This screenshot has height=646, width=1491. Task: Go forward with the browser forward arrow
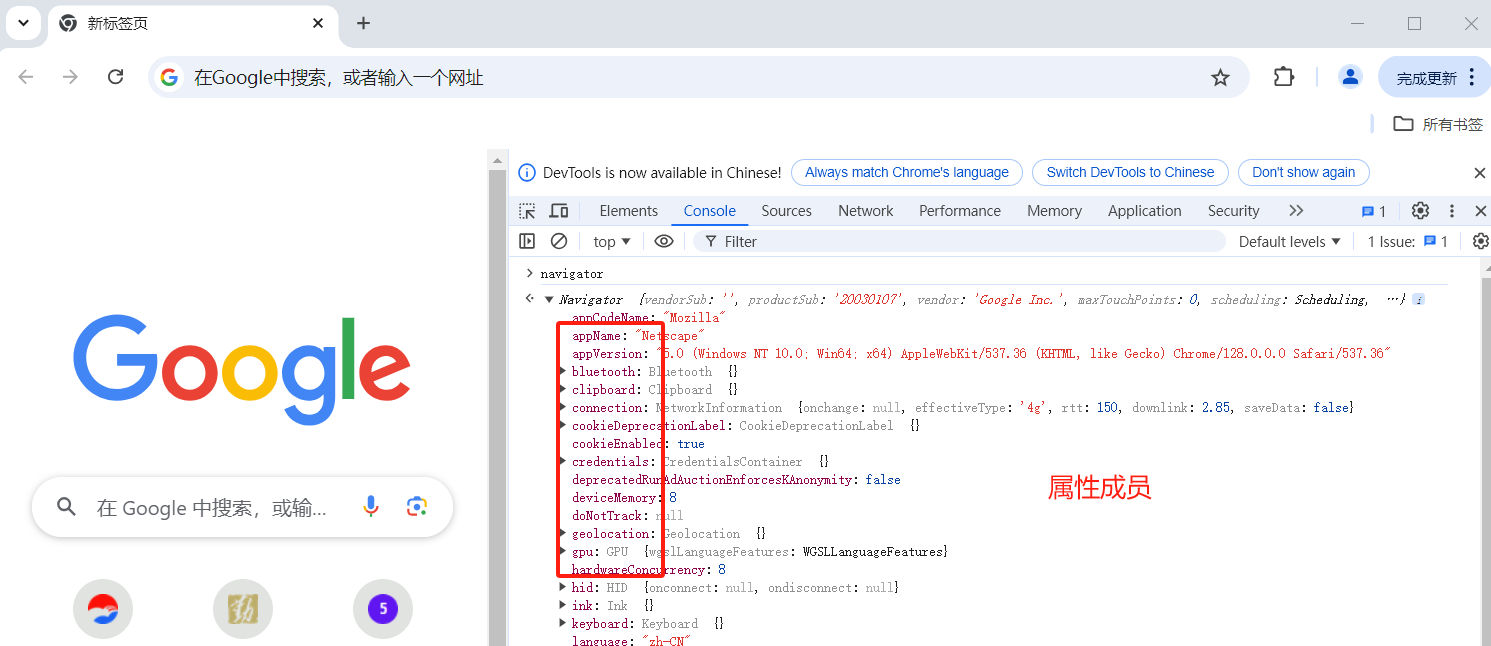pos(70,77)
